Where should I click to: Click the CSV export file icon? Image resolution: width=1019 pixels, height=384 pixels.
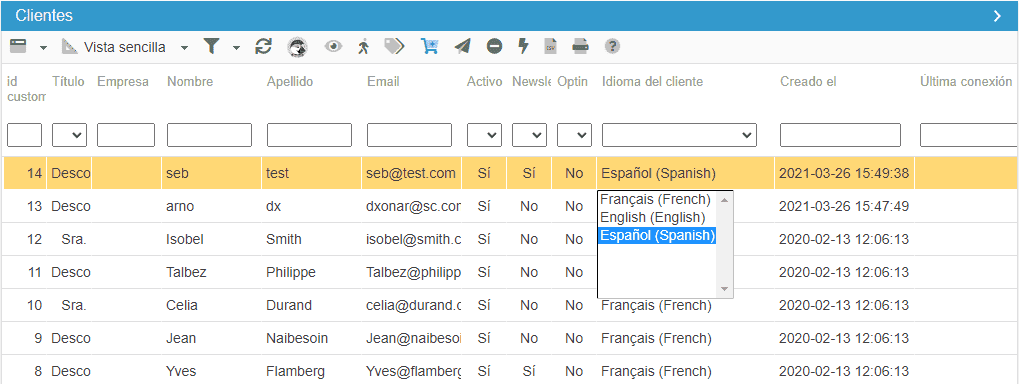550,46
